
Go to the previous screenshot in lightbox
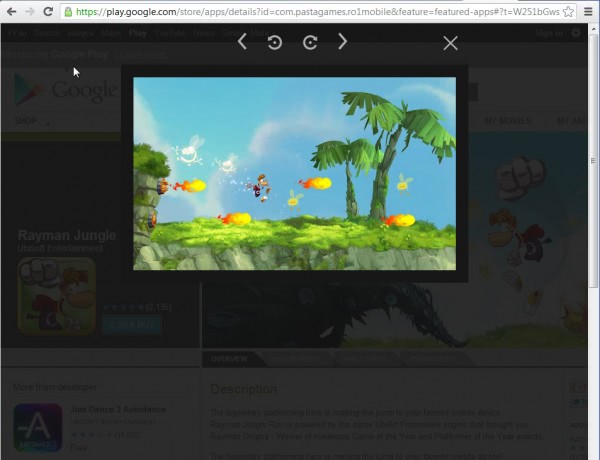coord(242,41)
